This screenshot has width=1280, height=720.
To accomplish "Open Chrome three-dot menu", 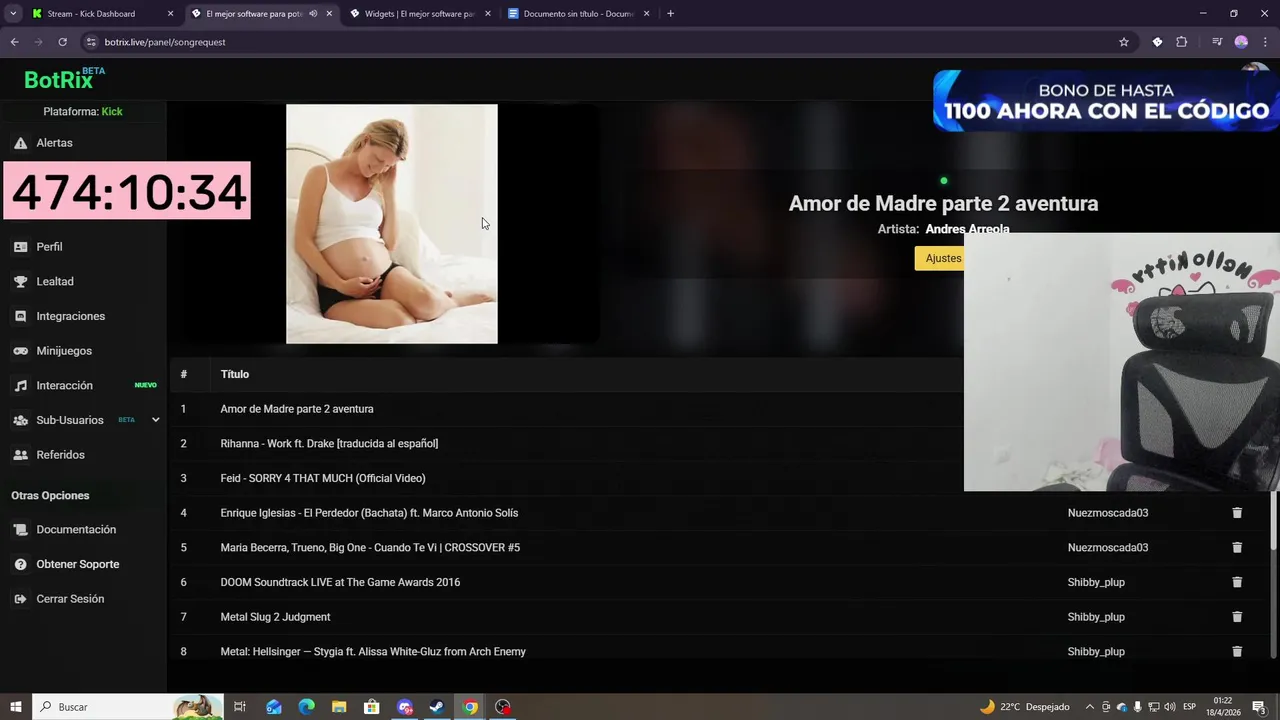I will (1264, 42).
